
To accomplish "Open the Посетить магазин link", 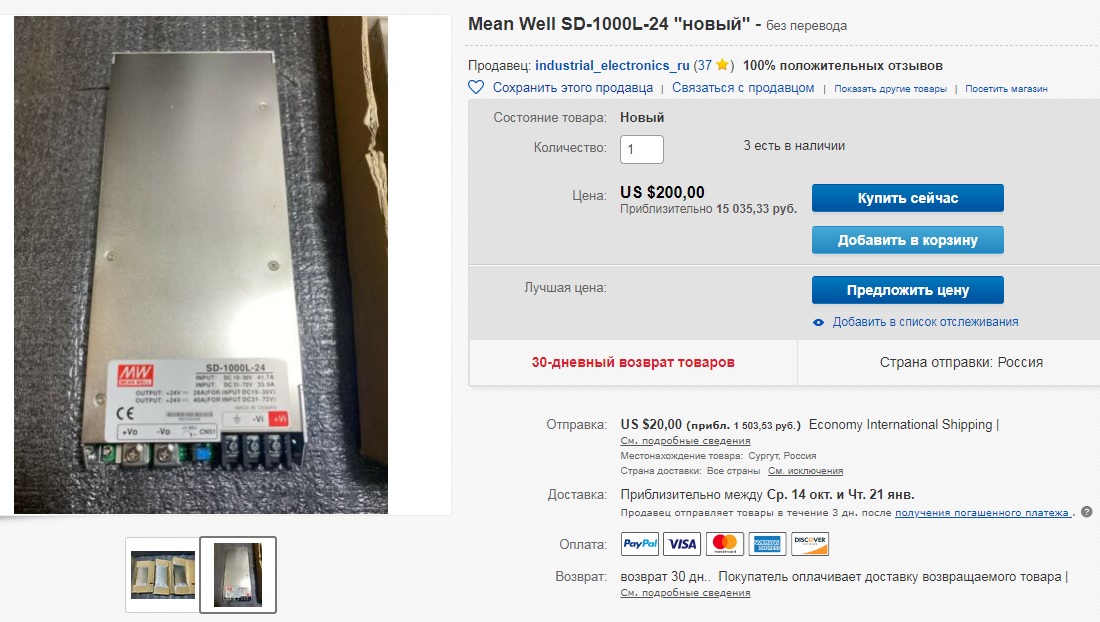I will 1006,88.
